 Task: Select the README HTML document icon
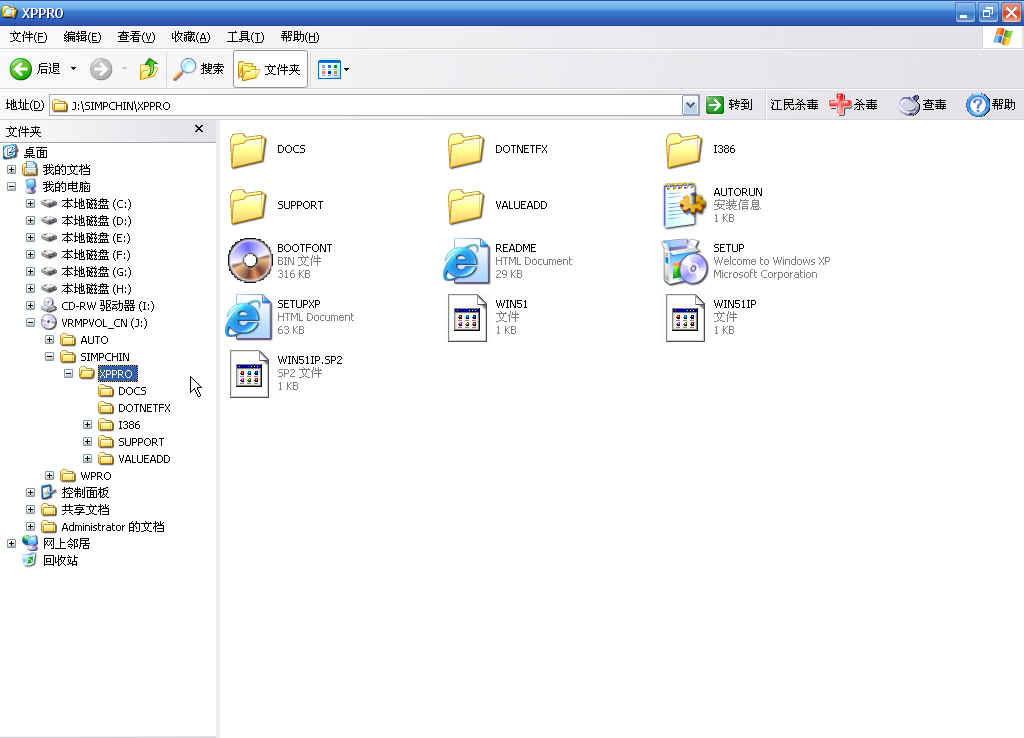coord(466,261)
